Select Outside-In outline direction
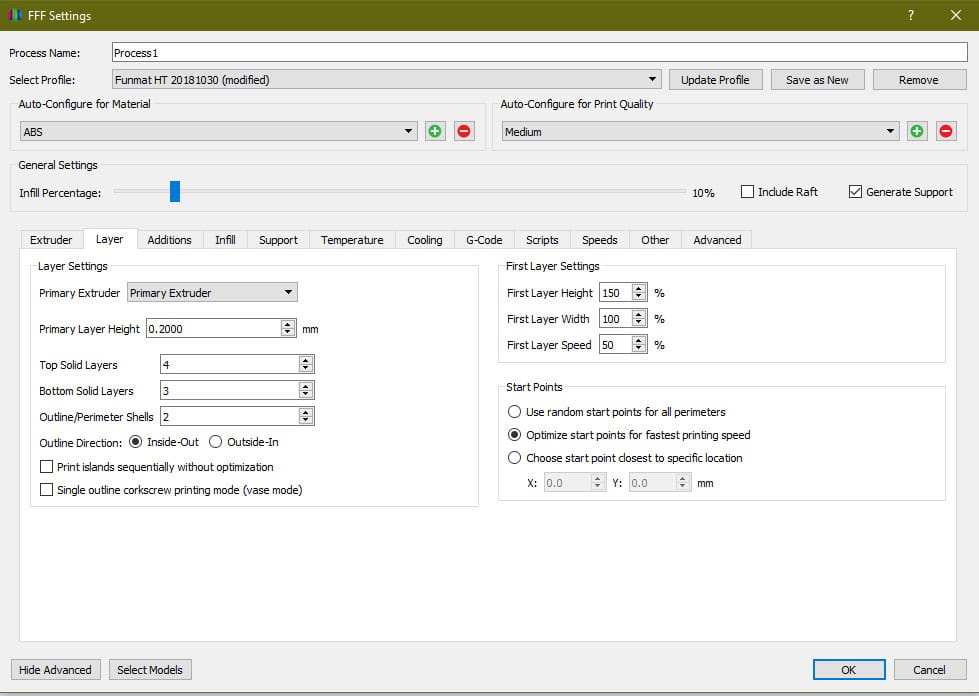 click(x=215, y=442)
